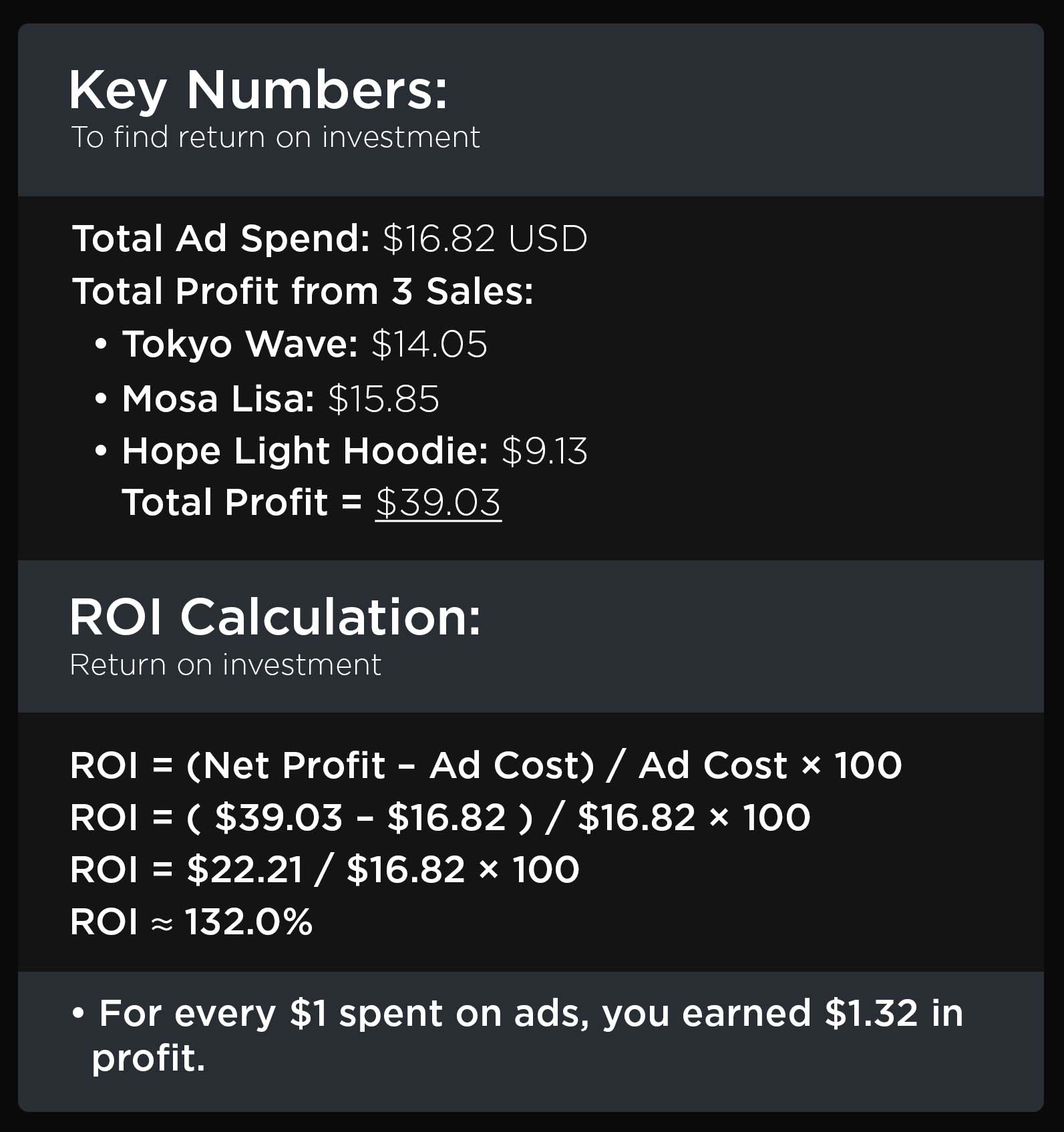Click the Hope Light Hoodie $9.13 amount

(544, 451)
